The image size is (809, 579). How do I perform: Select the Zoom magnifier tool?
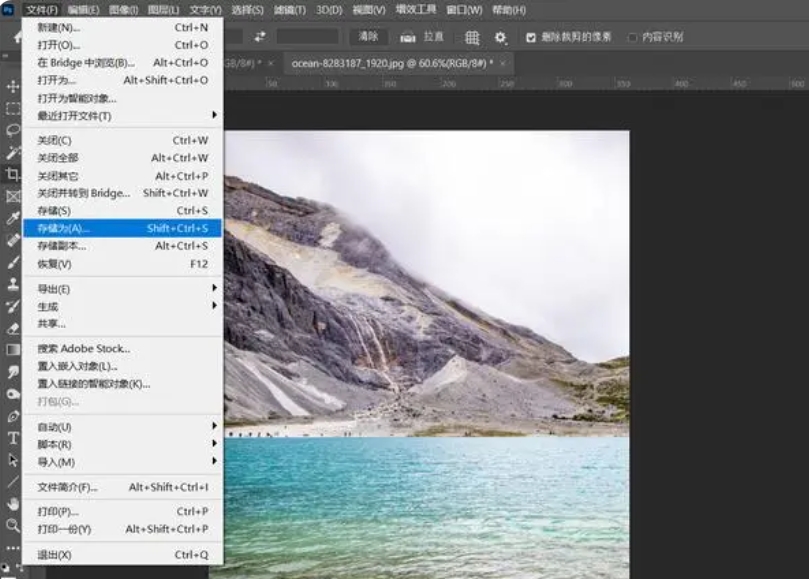pyautogui.click(x=12, y=525)
